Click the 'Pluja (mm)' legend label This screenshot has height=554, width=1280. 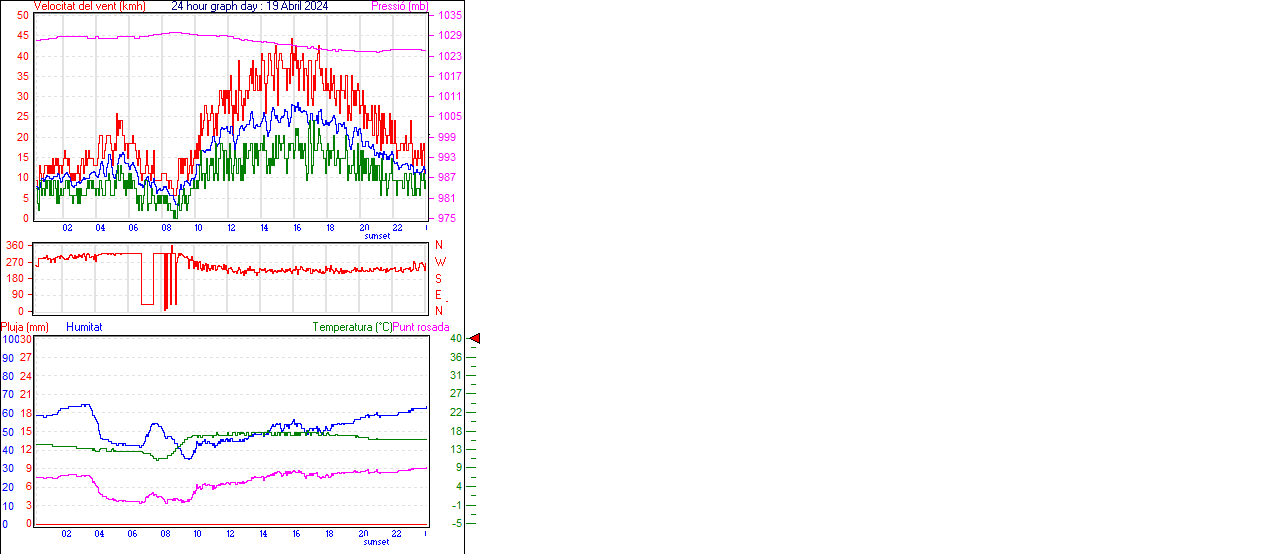click(25, 327)
